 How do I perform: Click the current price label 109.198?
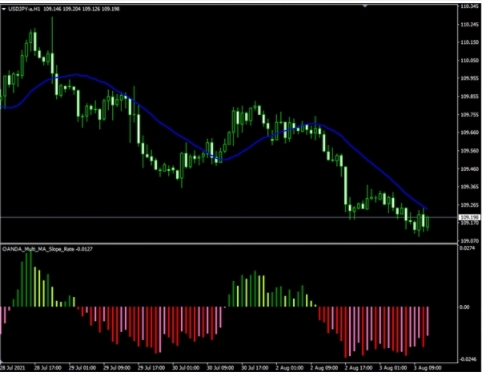pyautogui.click(x=469, y=217)
